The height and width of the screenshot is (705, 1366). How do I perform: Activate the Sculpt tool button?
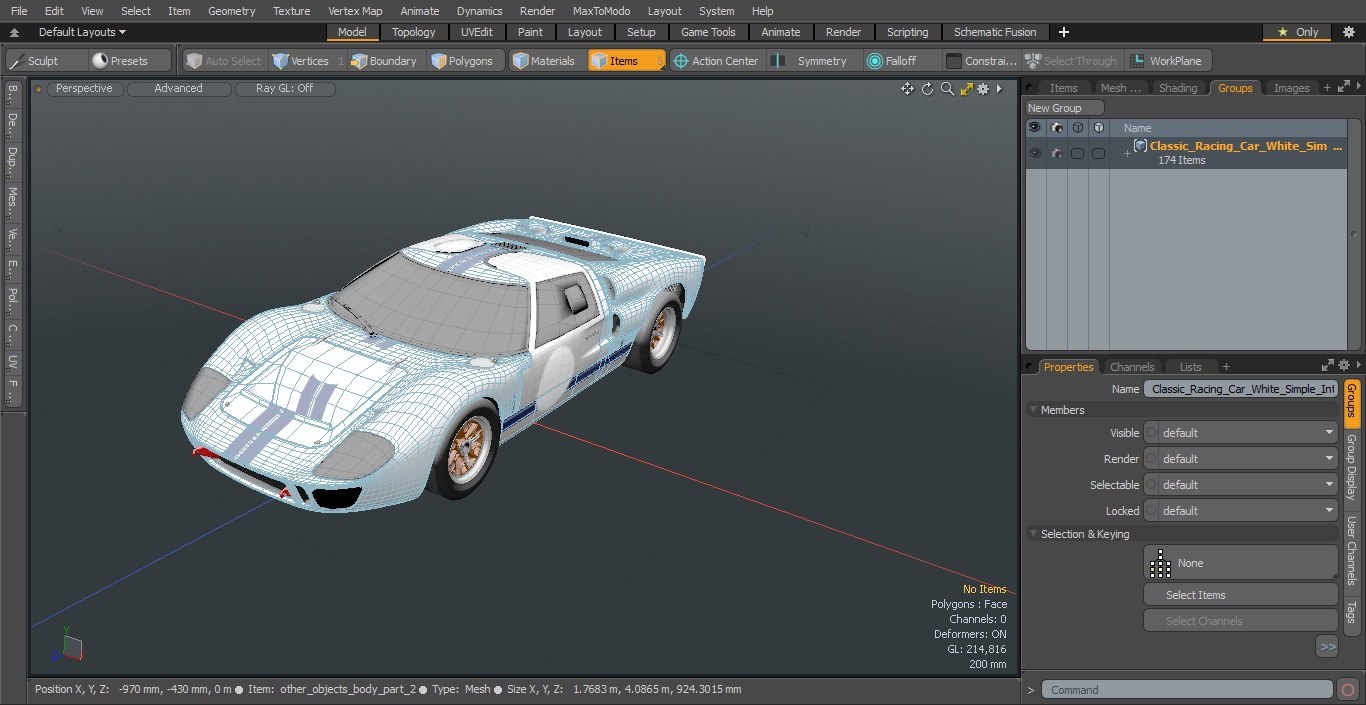[46, 61]
